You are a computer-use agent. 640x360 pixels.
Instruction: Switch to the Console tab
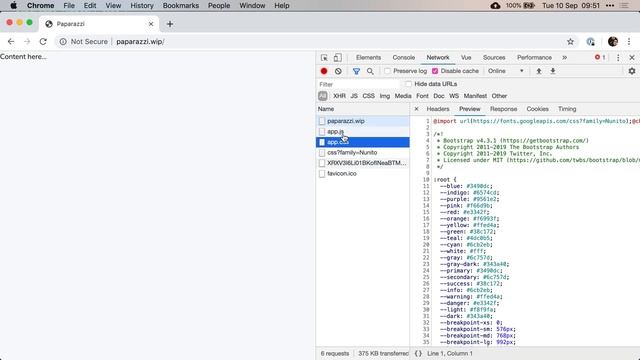[404, 58]
